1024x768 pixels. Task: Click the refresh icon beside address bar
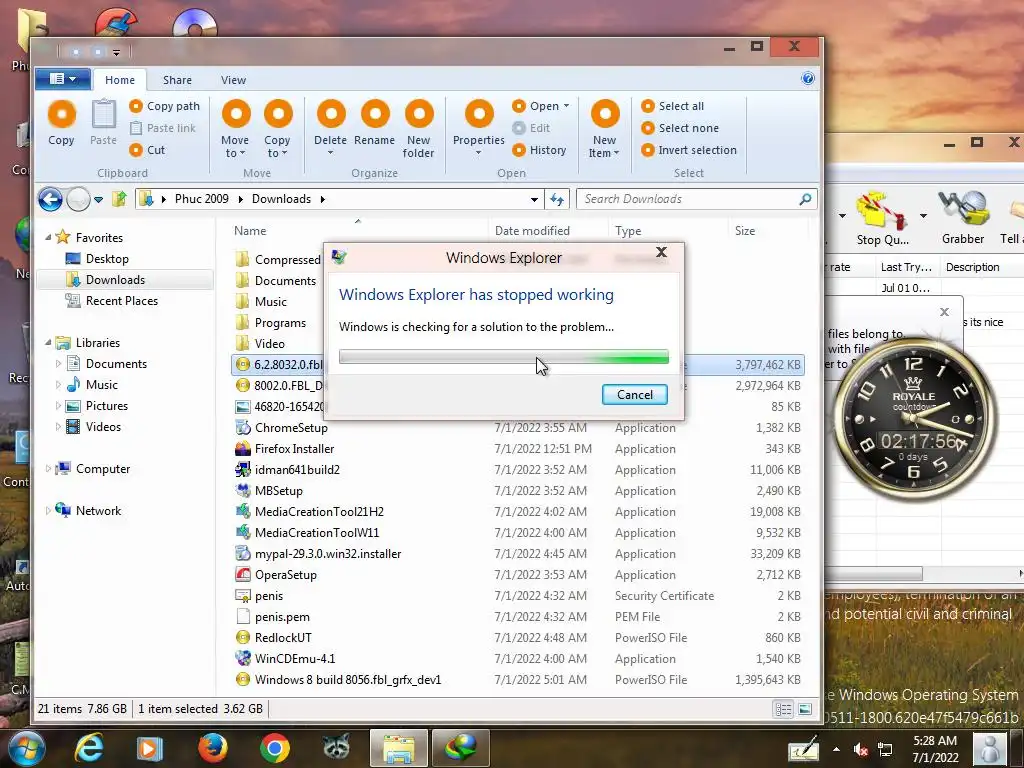(556, 199)
